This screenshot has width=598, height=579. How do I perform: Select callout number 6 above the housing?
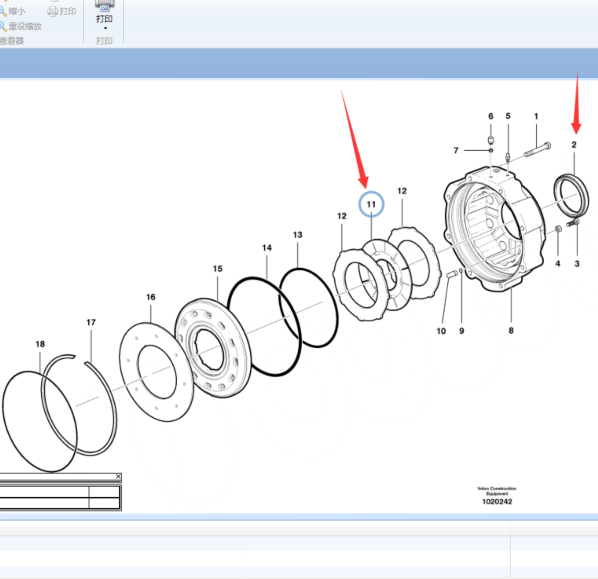[491, 116]
